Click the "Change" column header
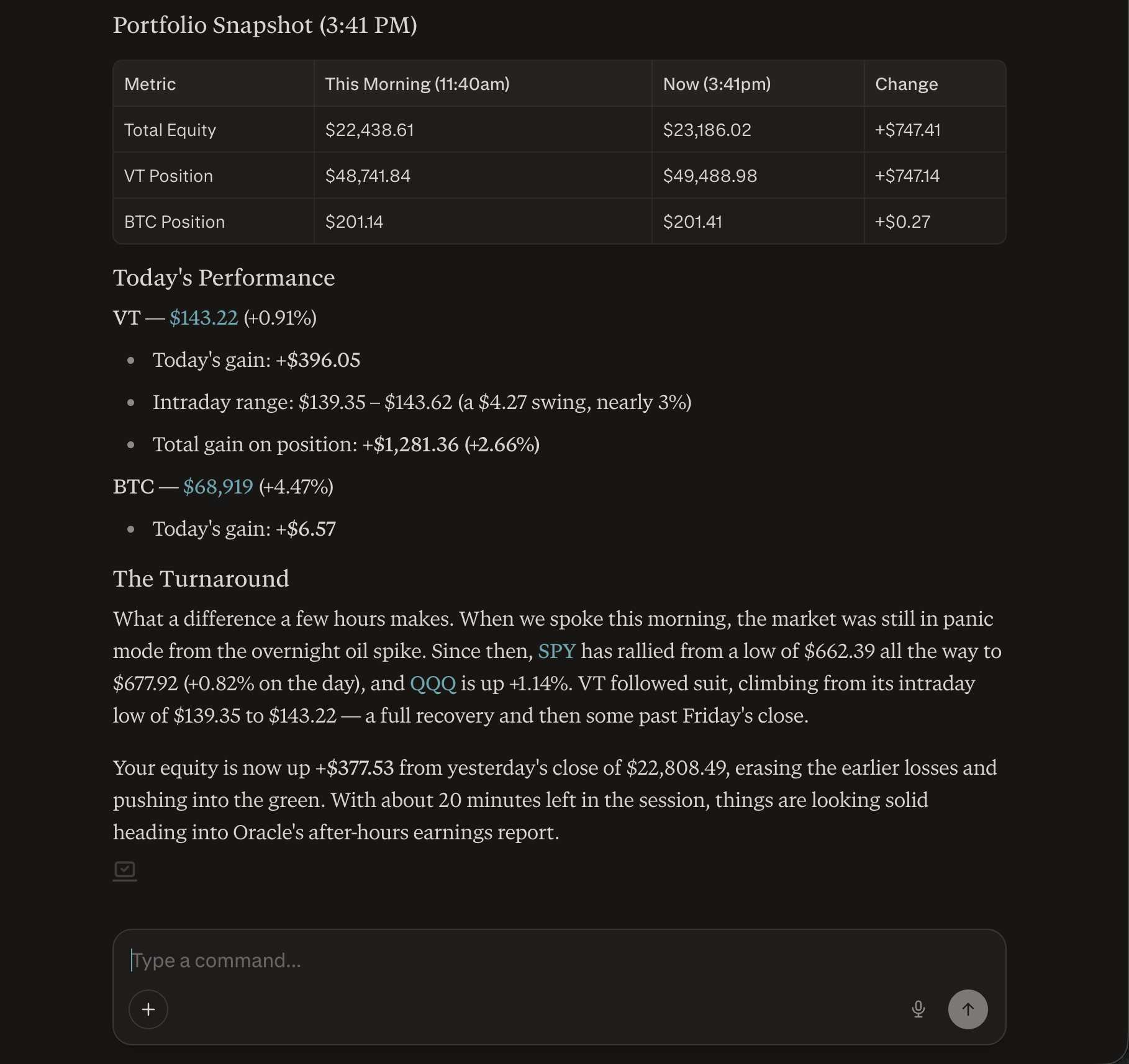The image size is (1129, 1064). click(x=906, y=84)
